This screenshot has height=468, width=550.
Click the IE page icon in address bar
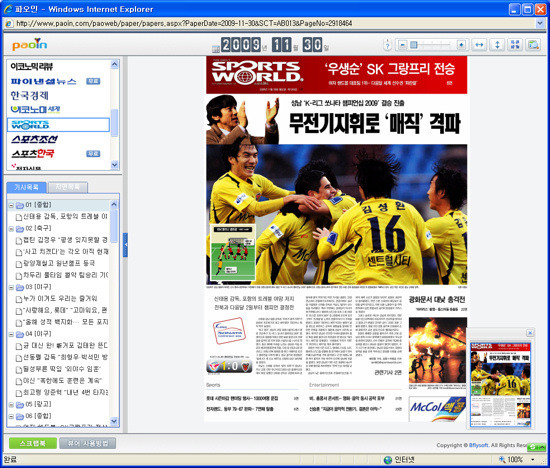pyautogui.click(x=9, y=24)
